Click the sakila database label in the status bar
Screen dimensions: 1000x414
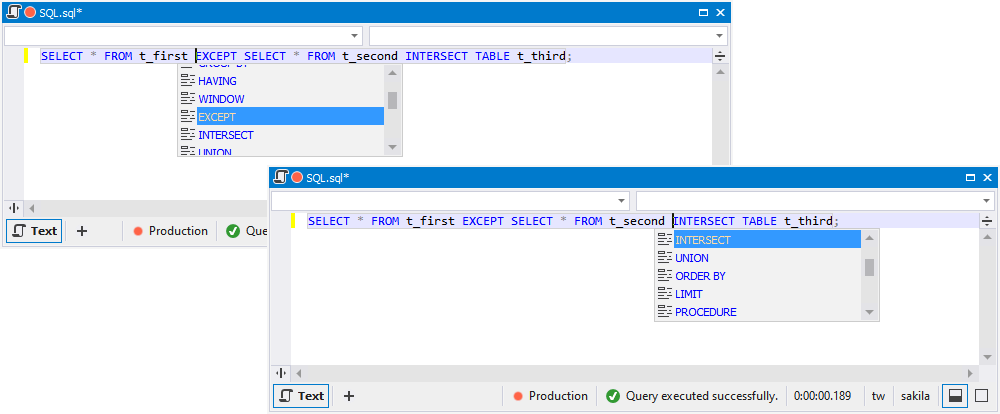tap(912, 396)
